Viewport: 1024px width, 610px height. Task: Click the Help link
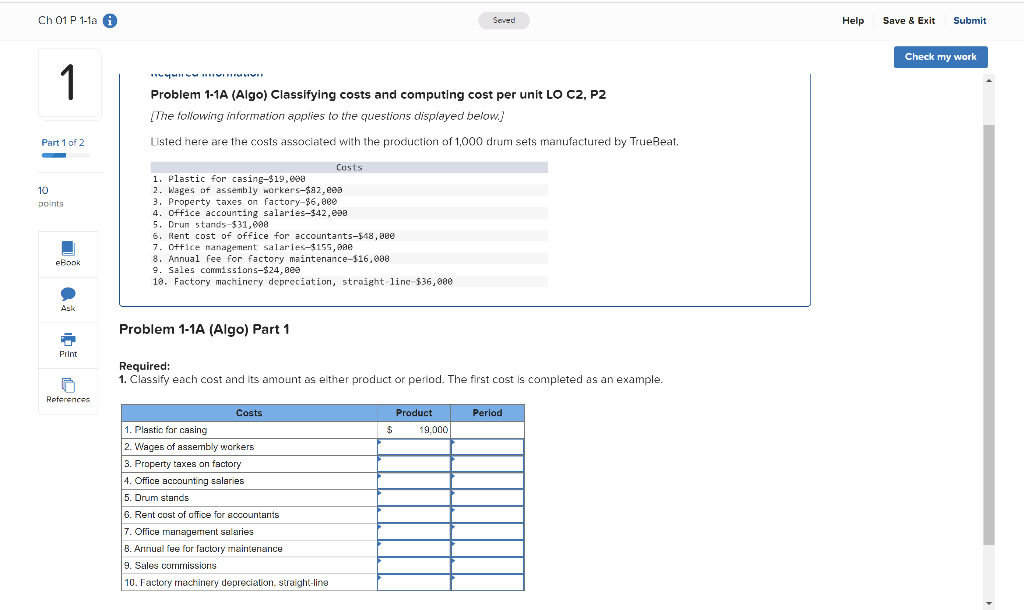pos(853,21)
